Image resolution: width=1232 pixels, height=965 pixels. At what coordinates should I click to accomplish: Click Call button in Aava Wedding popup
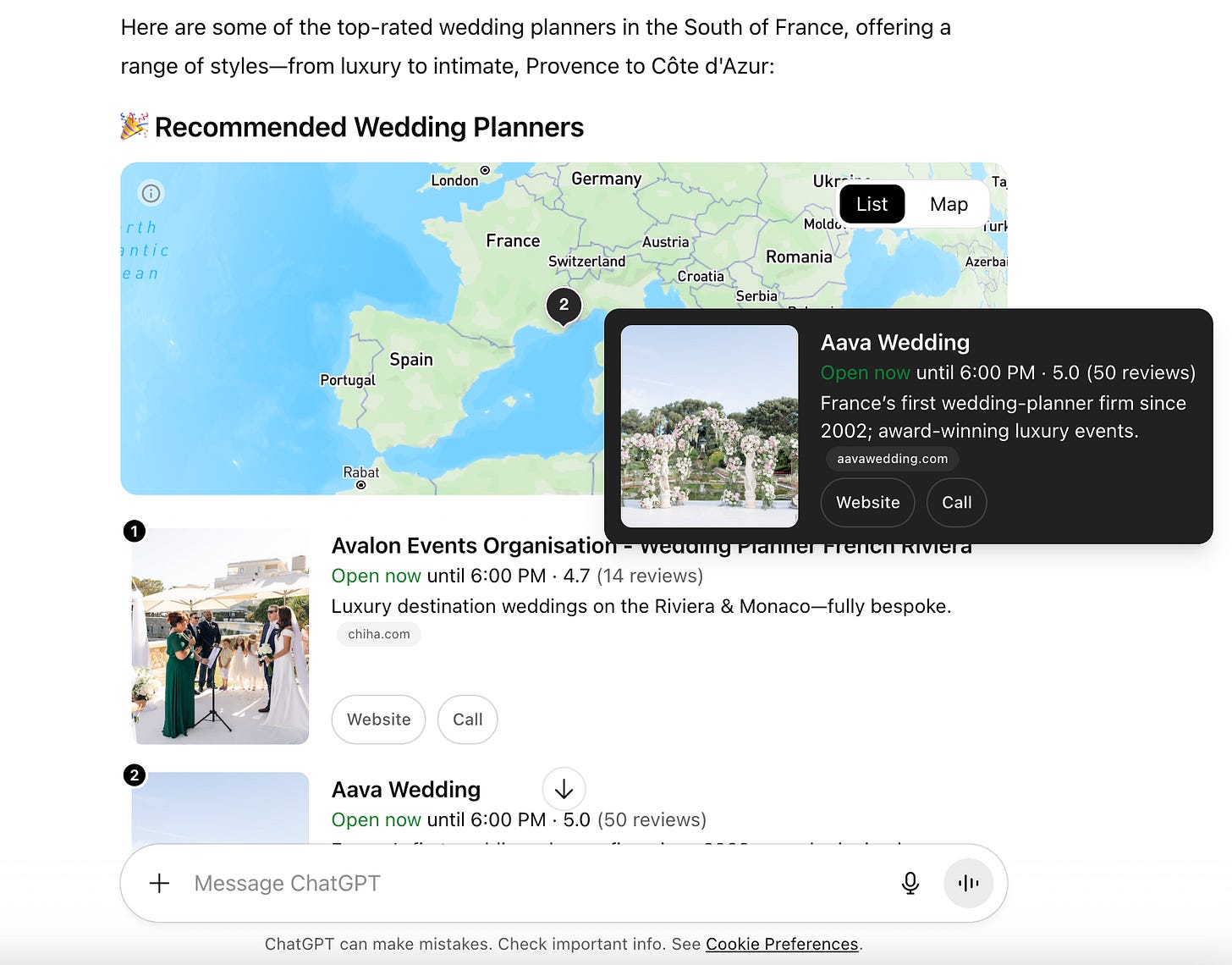coord(956,502)
